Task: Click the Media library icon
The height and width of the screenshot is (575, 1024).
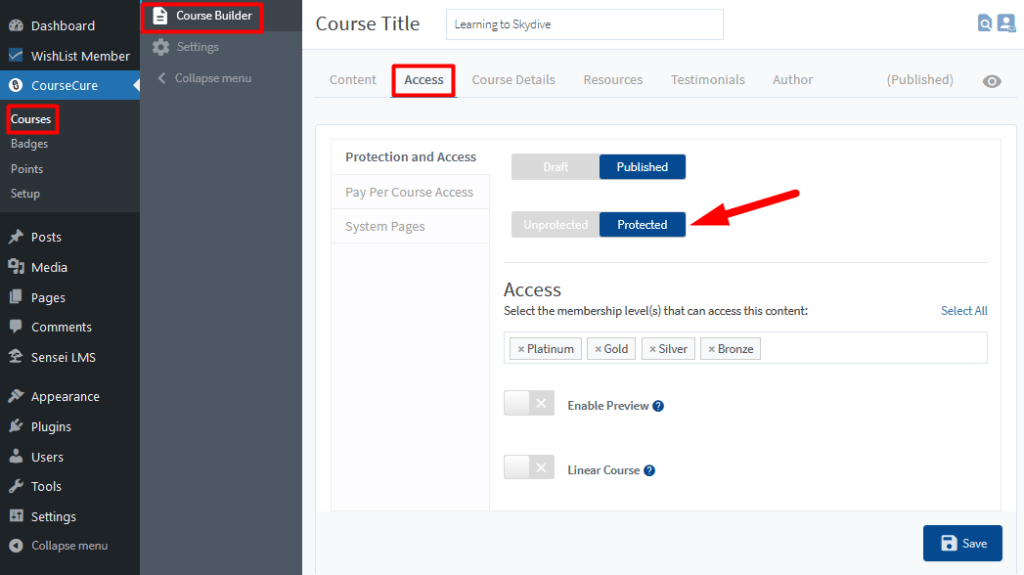Action: coord(16,267)
